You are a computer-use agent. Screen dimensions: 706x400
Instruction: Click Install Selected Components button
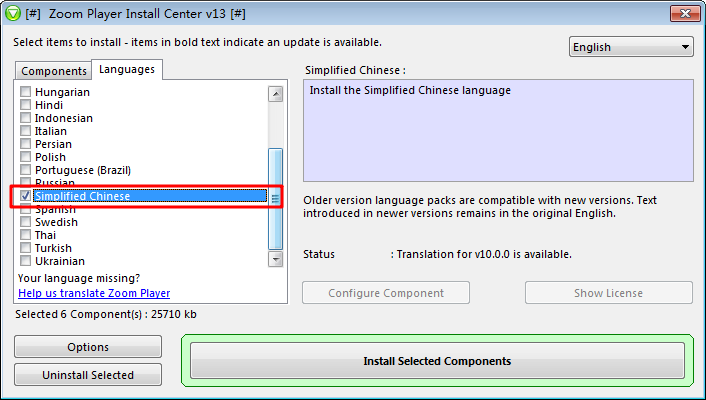click(x=437, y=361)
